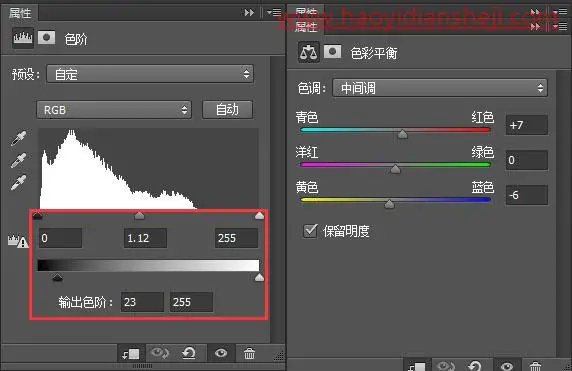572x371 pixels.
Task: Open the 预设 preset dropdown
Action: [150, 74]
